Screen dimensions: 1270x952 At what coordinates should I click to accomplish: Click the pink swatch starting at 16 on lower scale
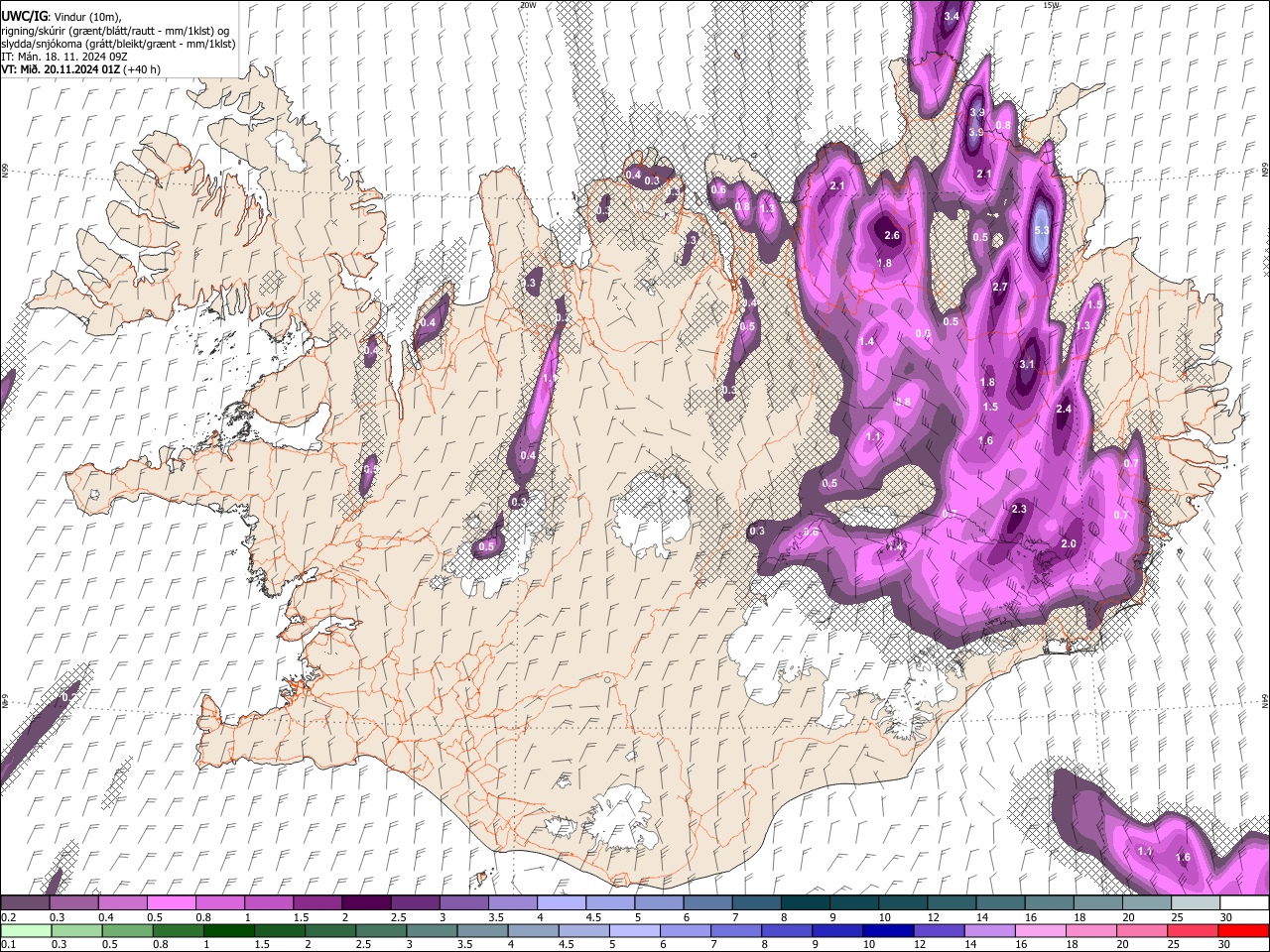pos(1040,930)
